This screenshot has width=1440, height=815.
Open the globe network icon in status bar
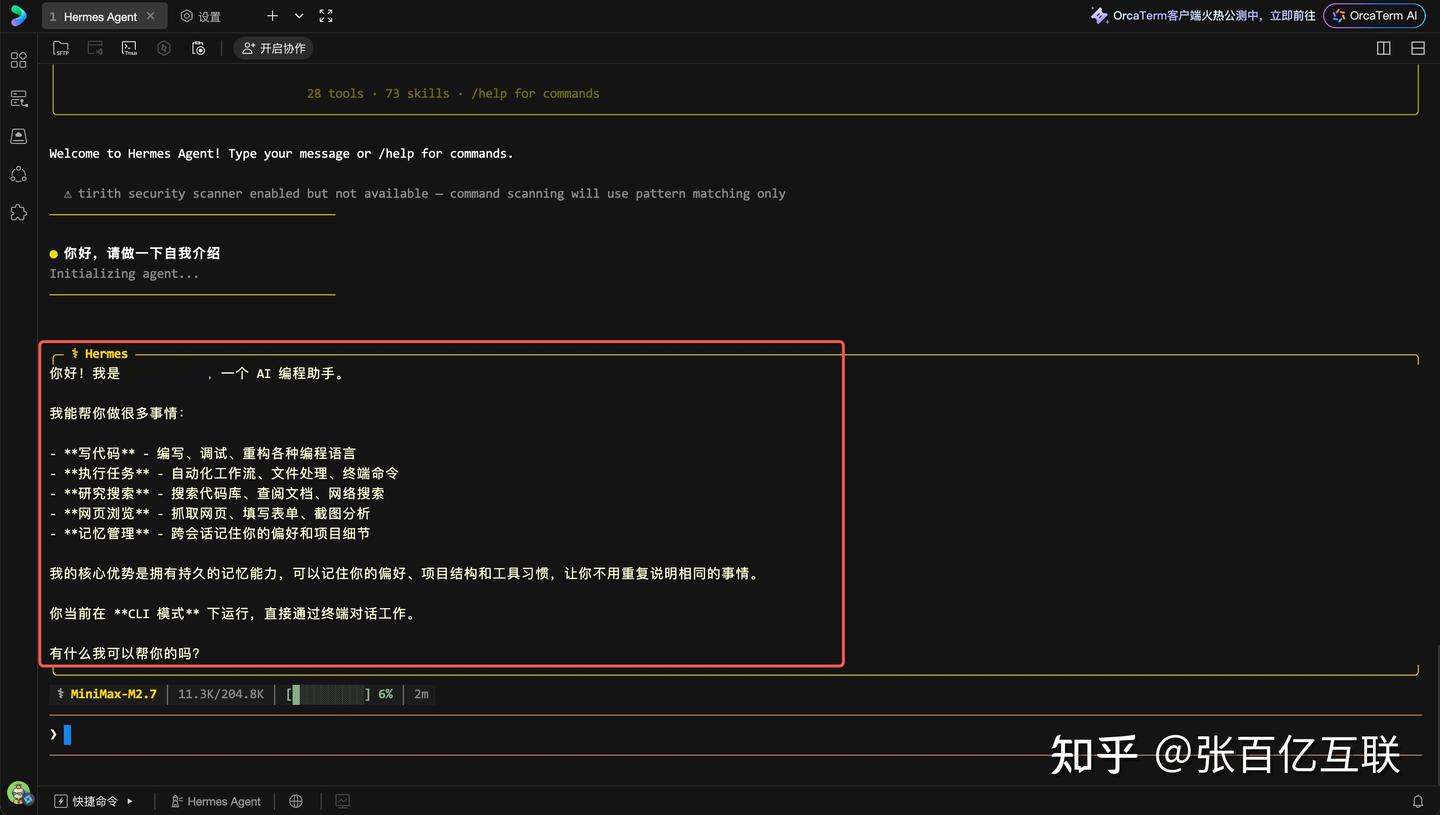click(x=296, y=801)
